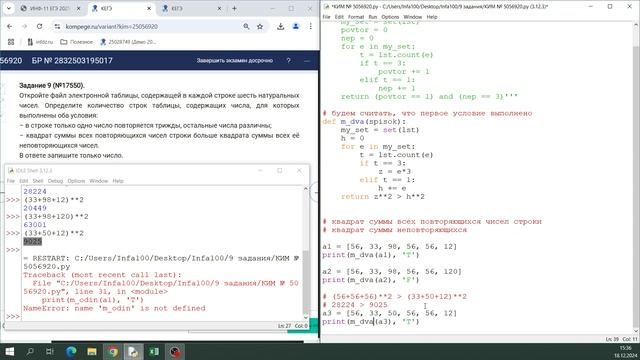Open Windows taskbar search
The height and width of the screenshot is (360, 640).
click(x=30, y=351)
